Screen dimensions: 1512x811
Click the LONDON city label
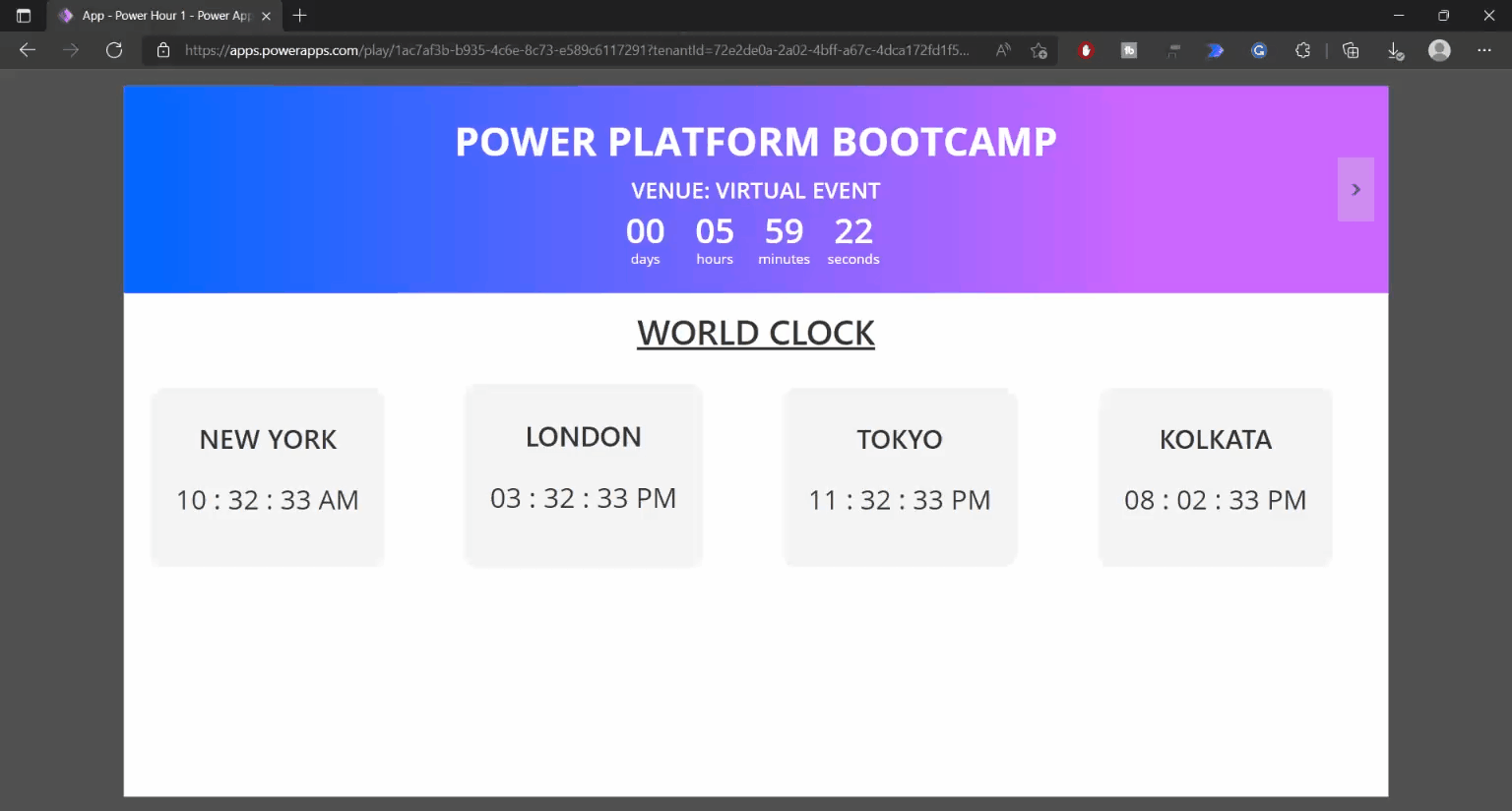[x=584, y=437]
